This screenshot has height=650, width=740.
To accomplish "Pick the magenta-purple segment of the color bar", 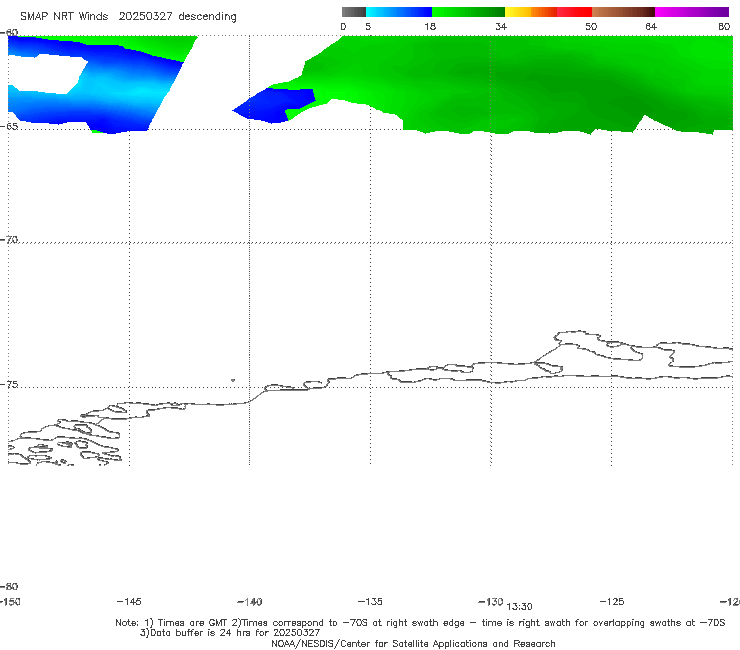I will 692,12.
